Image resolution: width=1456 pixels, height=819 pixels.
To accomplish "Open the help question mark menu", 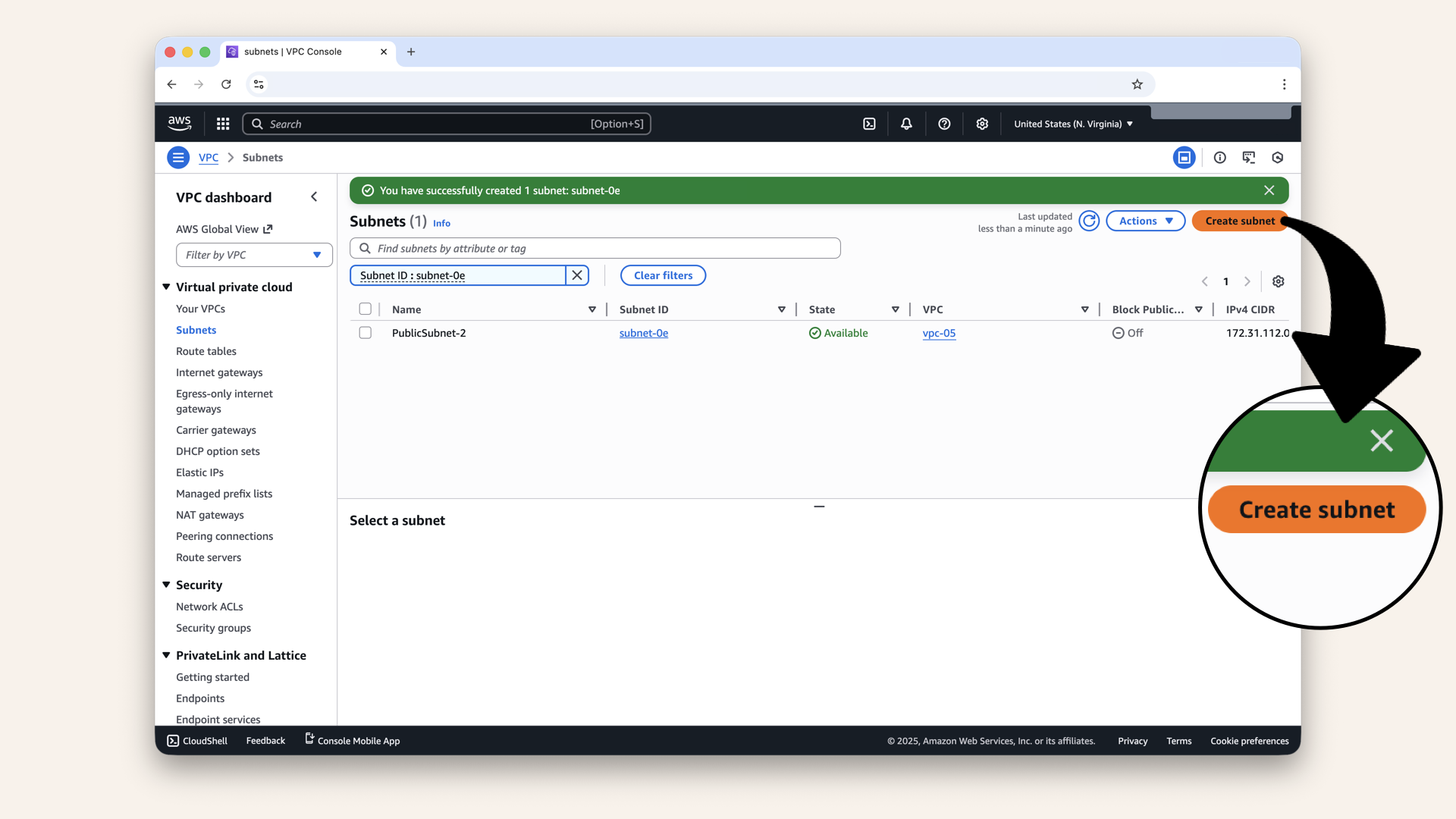I will coord(944,124).
